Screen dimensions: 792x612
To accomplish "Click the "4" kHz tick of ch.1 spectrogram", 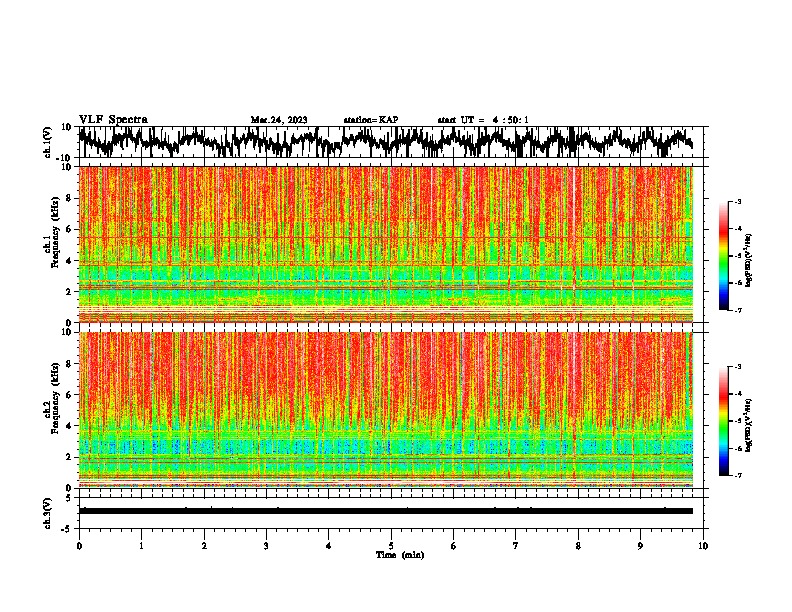I will (x=69, y=261).
